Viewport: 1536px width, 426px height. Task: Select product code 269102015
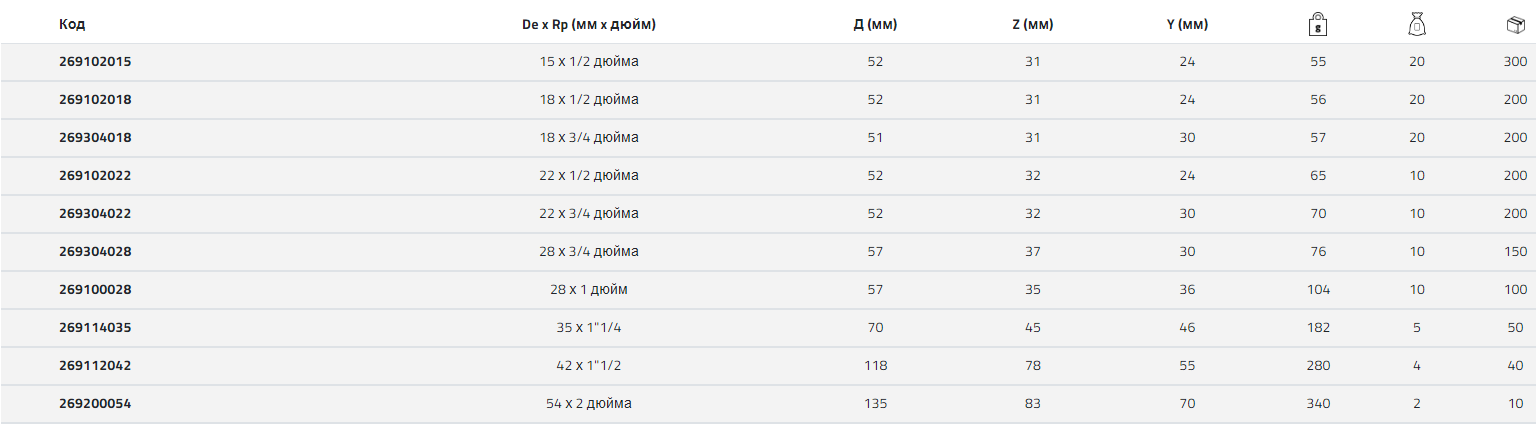95,62
